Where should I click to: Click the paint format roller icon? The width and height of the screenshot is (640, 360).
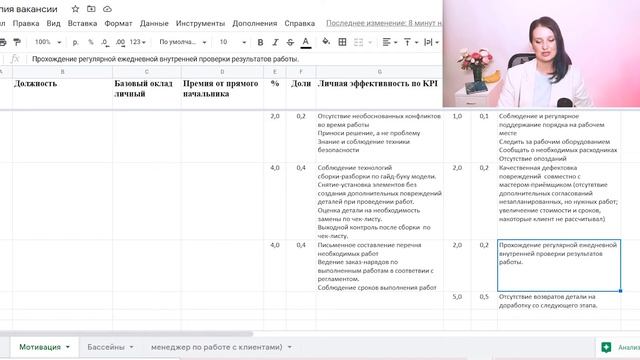tap(17, 42)
